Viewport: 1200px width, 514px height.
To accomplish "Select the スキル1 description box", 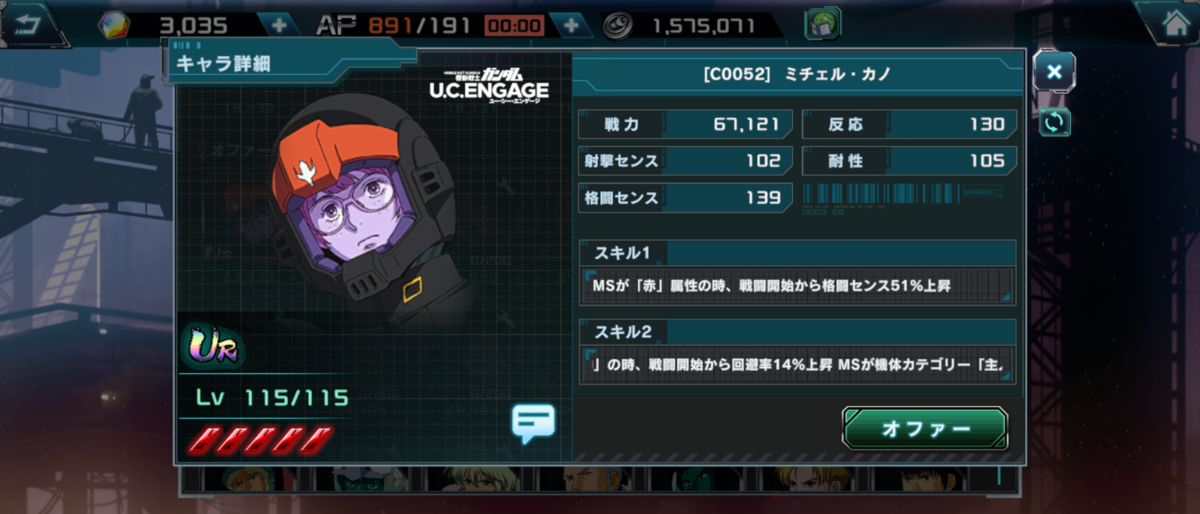I will point(797,286).
